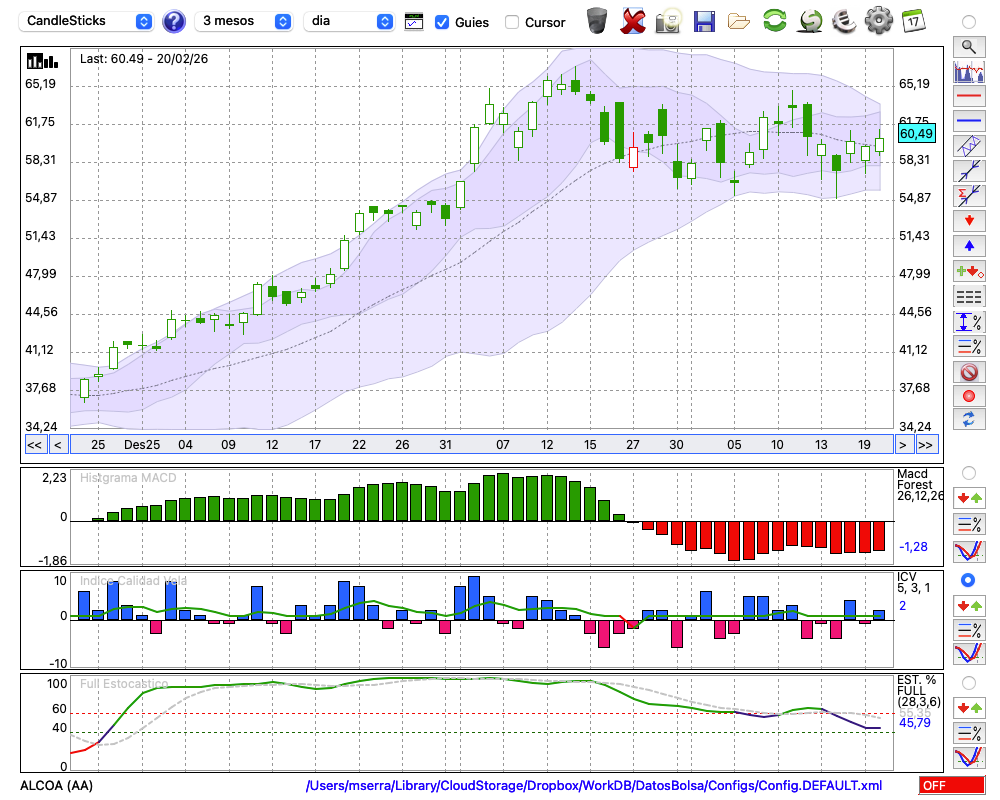1000x800 pixels.
Task: Click the trash can icon in toolbar
Action: pos(597,21)
